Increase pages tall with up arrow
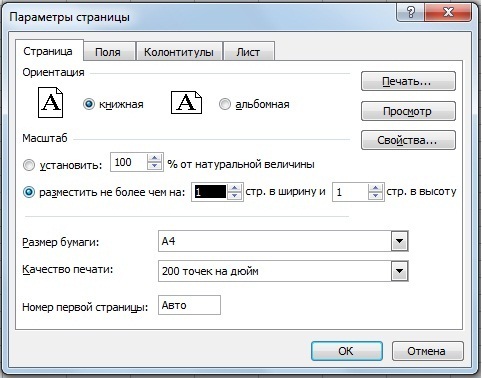Image resolution: width=482 pixels, height=378 pixels. click(x=376, y=188)
